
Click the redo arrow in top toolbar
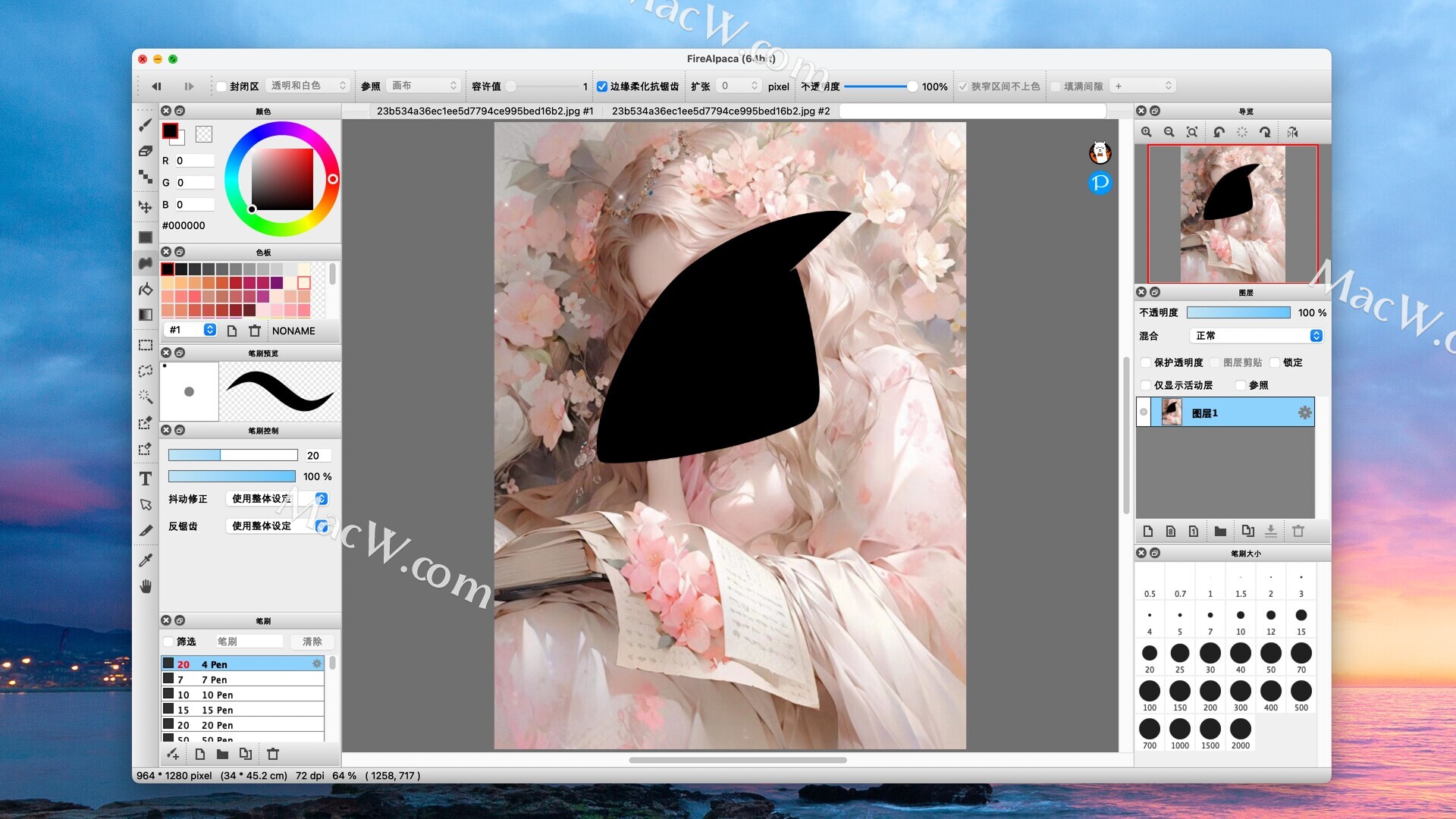(x=189, y=86)
